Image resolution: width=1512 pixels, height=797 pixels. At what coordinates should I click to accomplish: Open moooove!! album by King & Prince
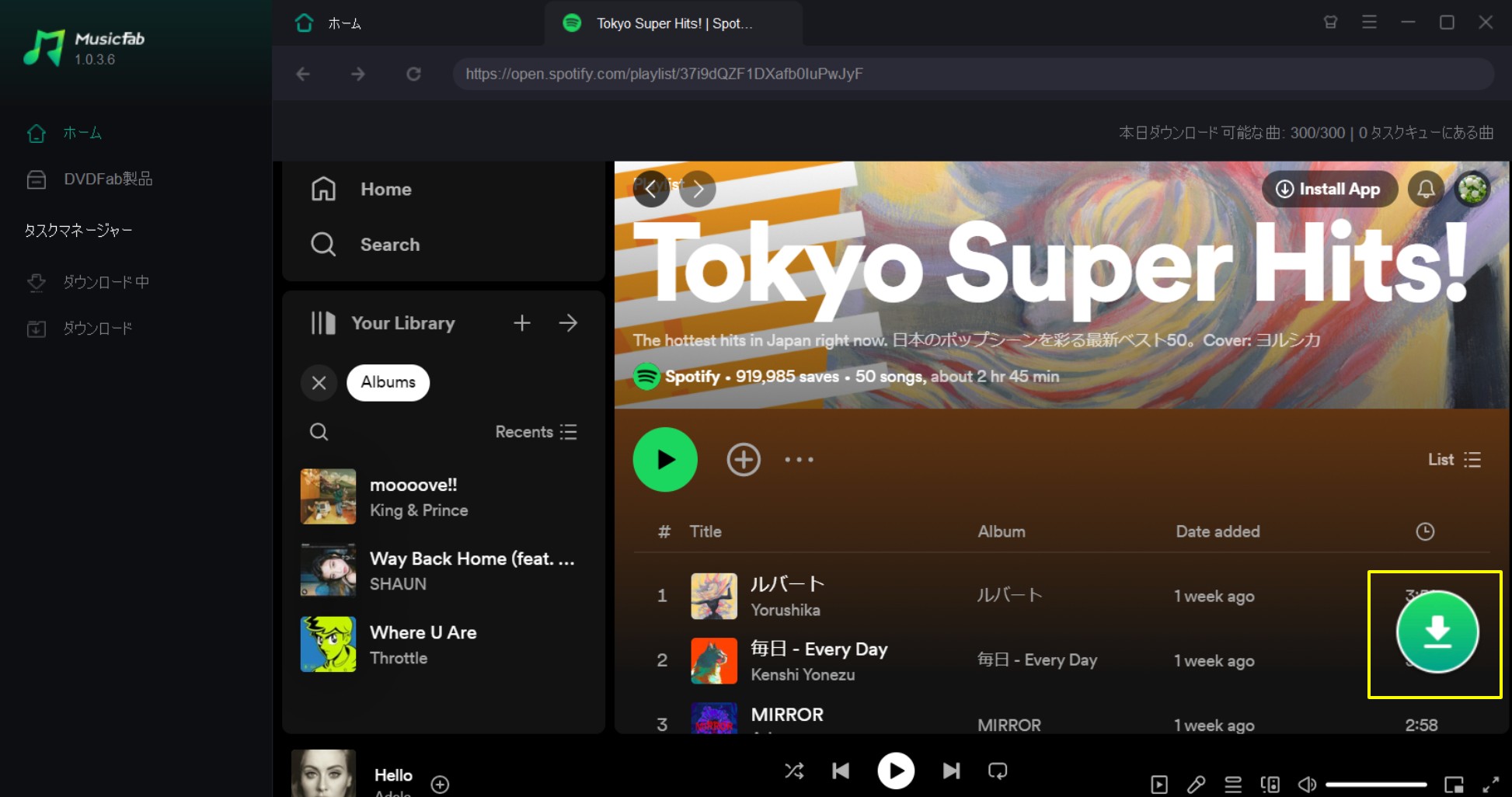(x=444, y=497)
